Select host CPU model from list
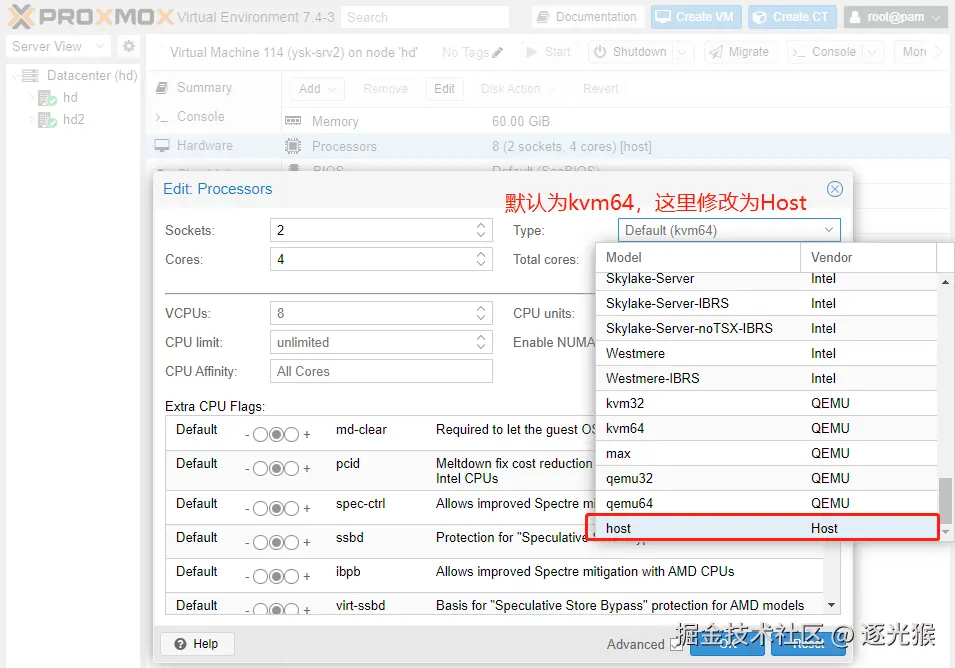This screenshot has height=668, width=955. point(766,528)
